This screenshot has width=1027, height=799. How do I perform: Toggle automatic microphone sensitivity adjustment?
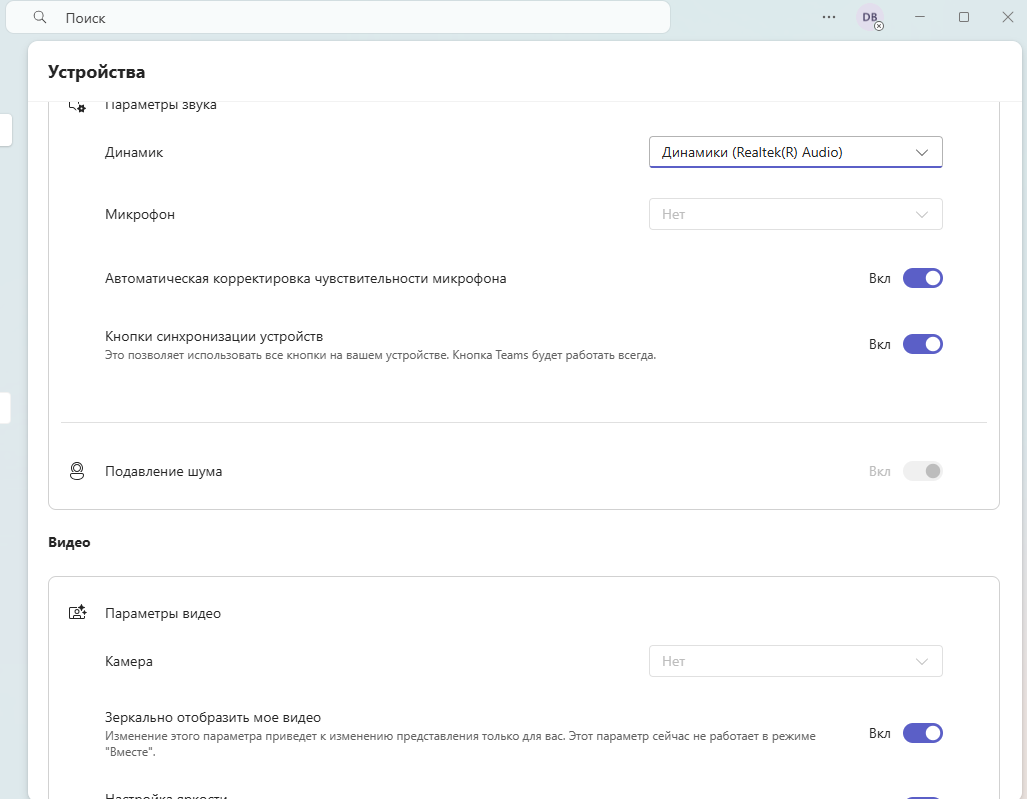pyautogui.click(x=922, y=278)
